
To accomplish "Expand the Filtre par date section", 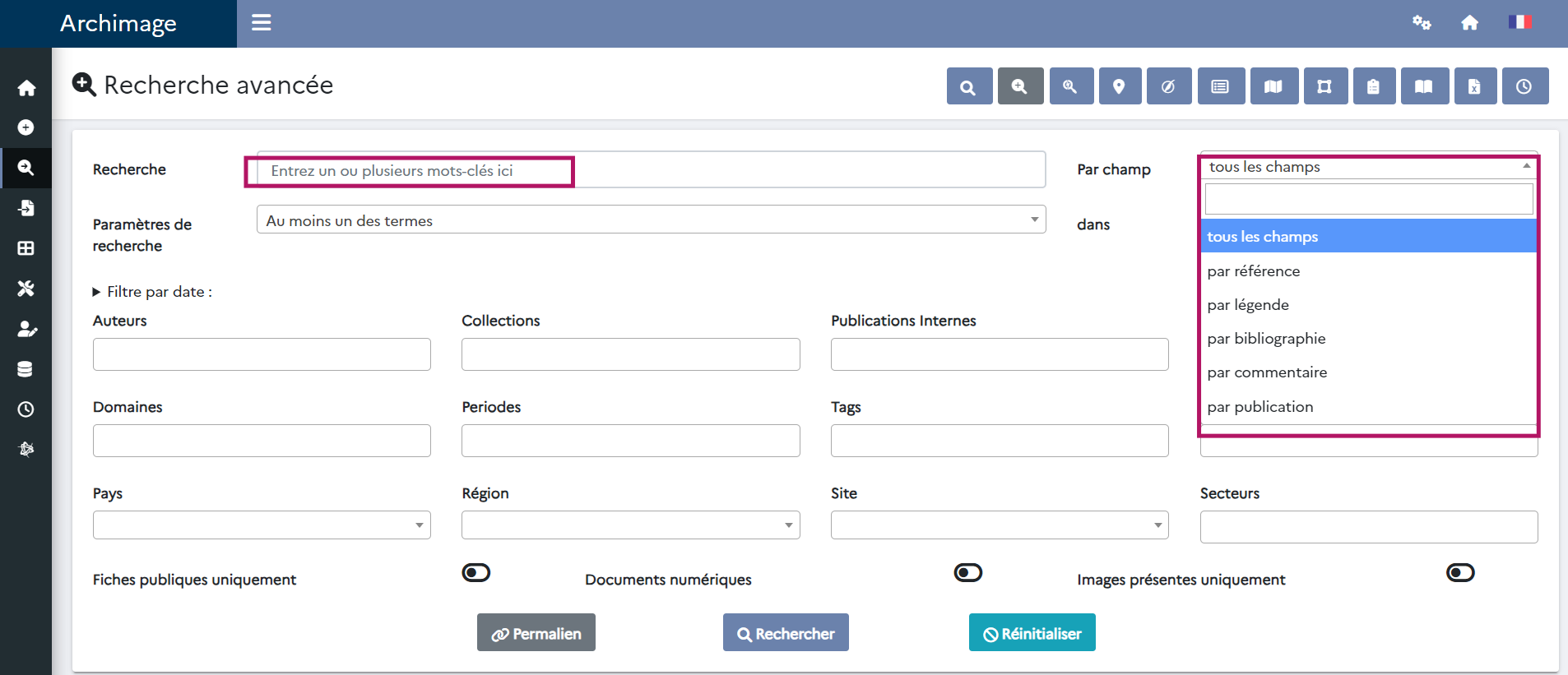I will [153, 292].
